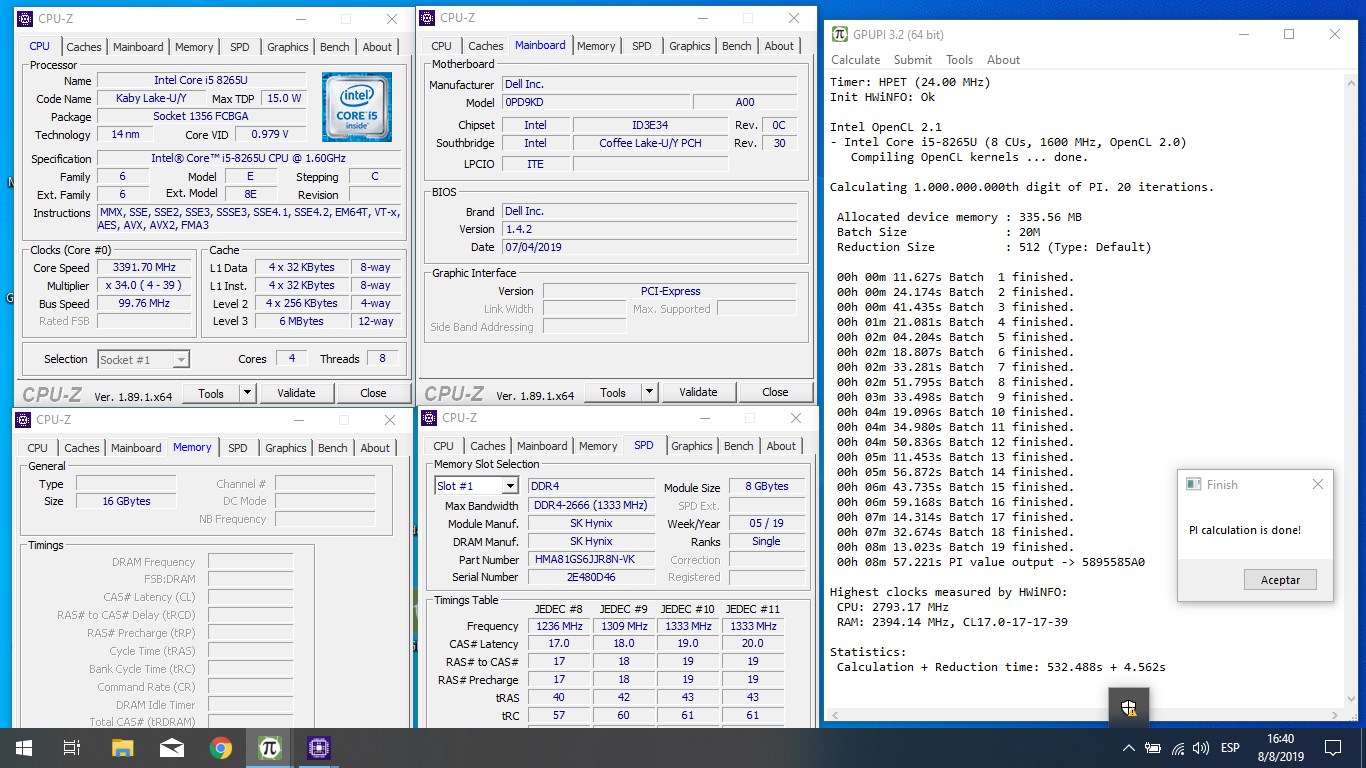Click Windows Defender shield tray icon
Image resolution: width=1366 pixels, height=768 pixels.
[1129, 709]
